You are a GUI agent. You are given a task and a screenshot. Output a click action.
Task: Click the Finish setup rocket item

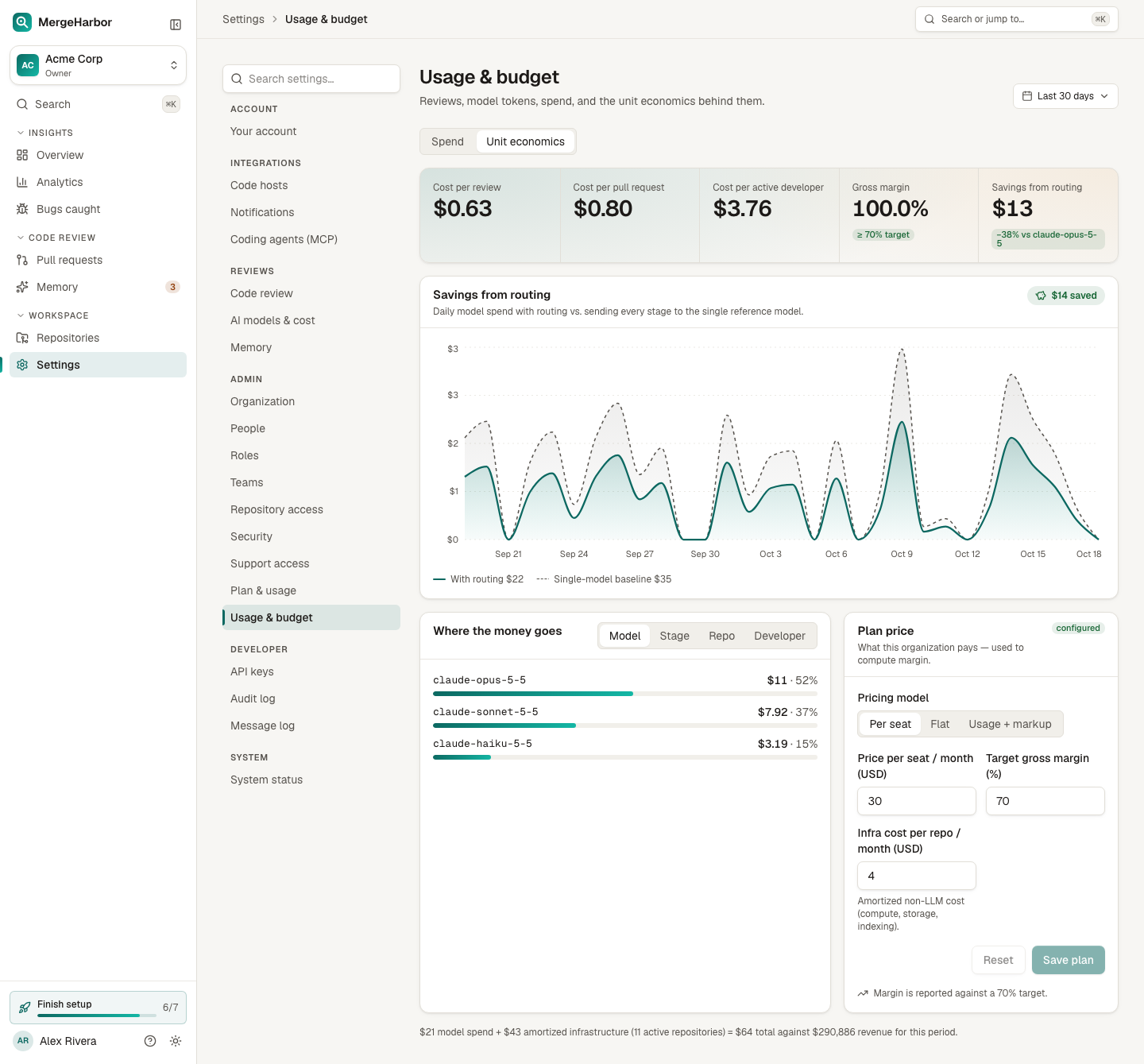98,1008
